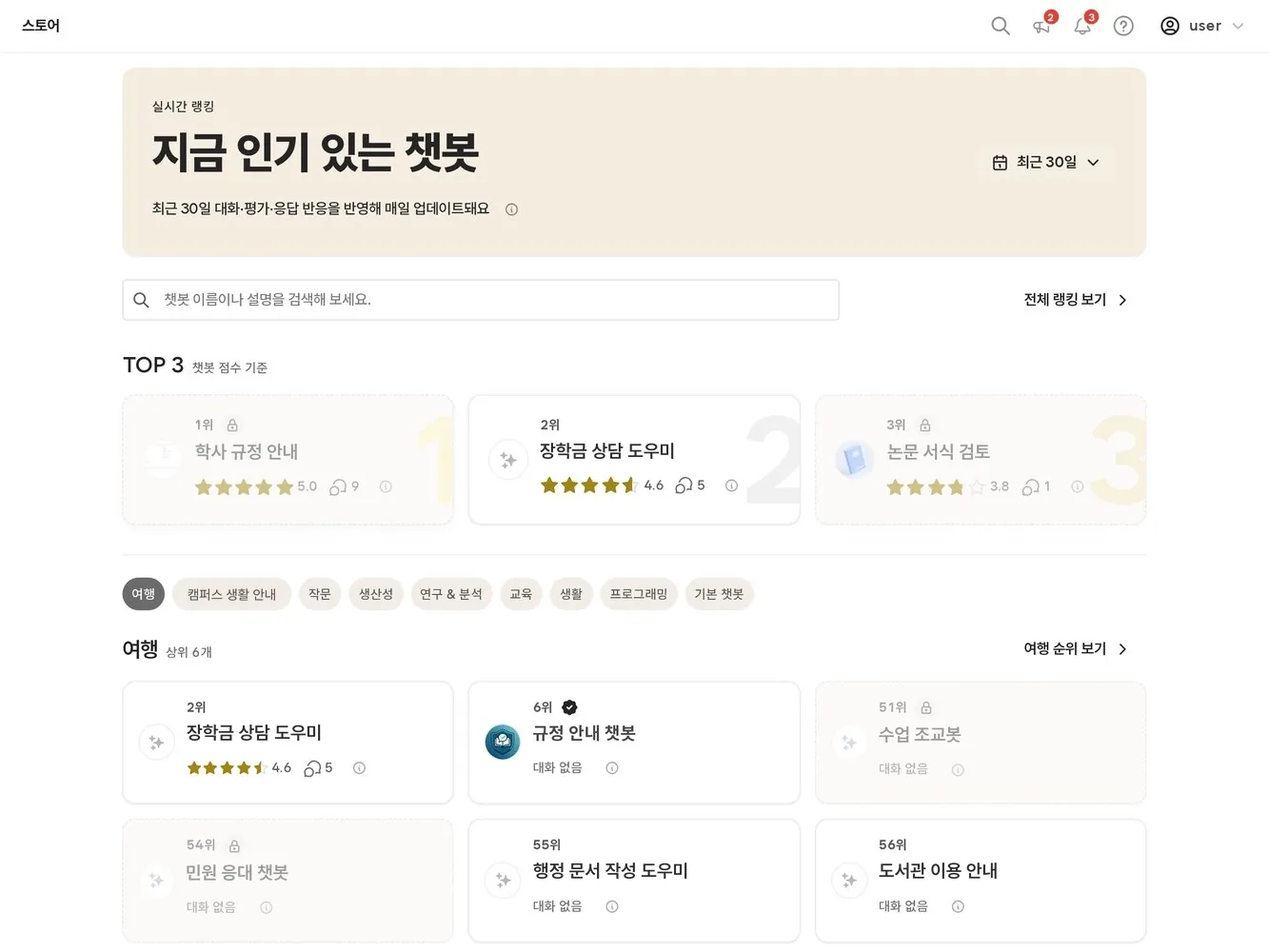This screenshot has height=952, width=1269.
Task: Select the 프로그래밍 category chip
Action: 639,594
